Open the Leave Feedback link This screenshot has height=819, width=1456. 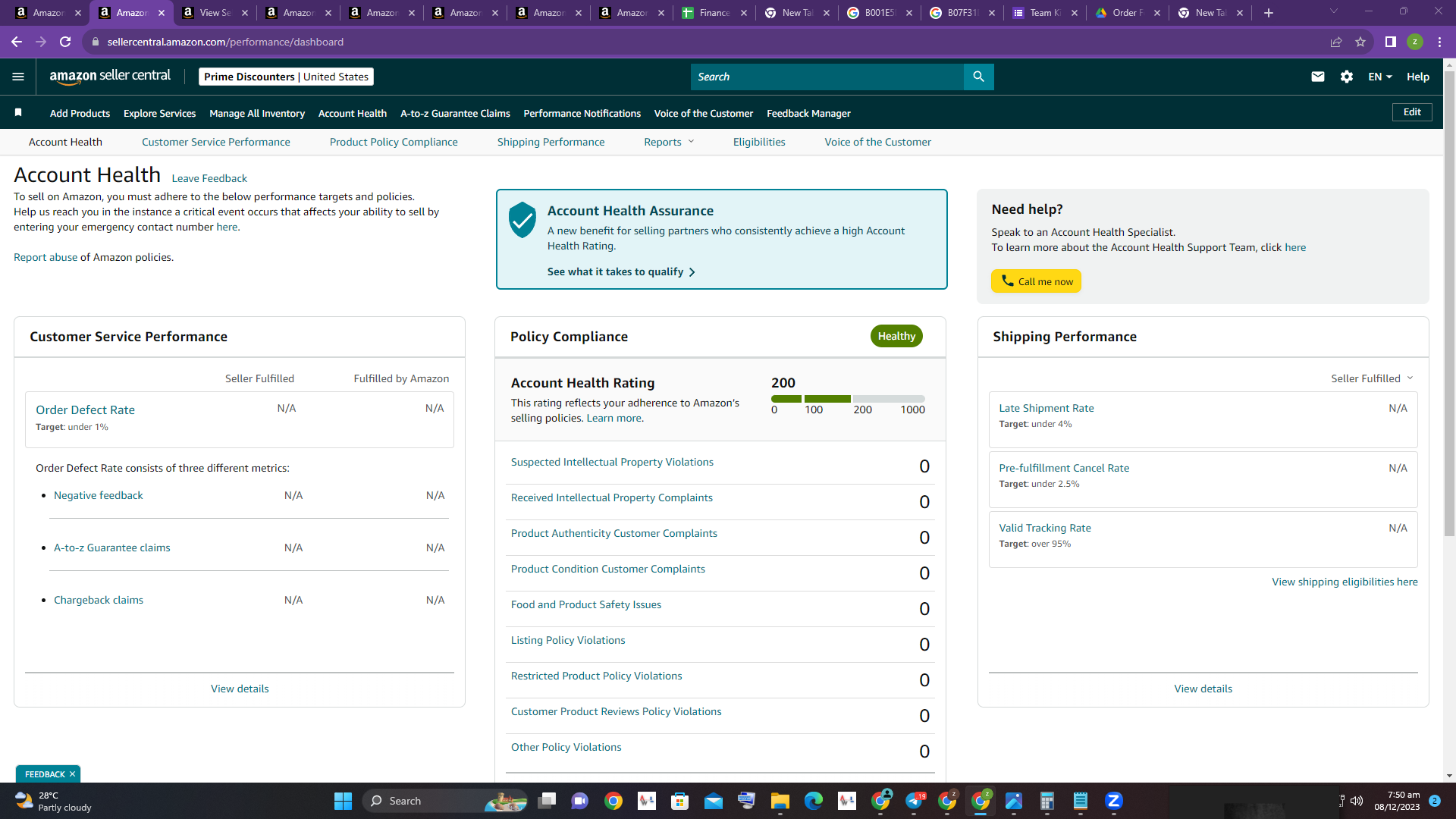(209, 178)
